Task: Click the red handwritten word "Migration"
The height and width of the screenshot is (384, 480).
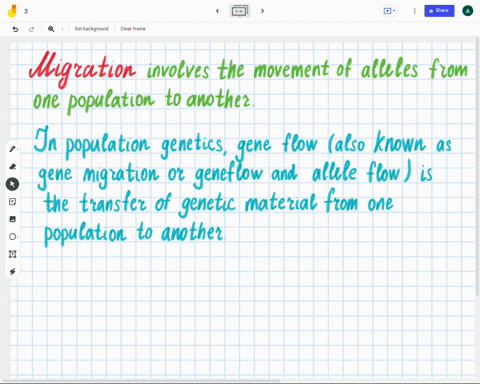Action: (x=82, y=69)
